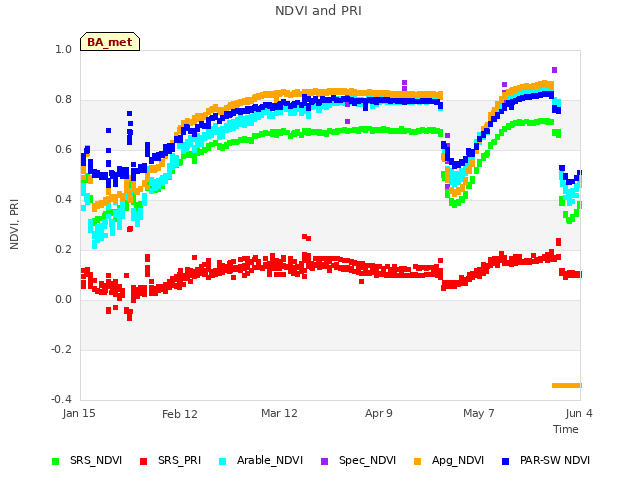This screenshot has width=640, height=480.
Task: Click the Apr 9 x-axis tick label
Action: click(x=378, y=413)
